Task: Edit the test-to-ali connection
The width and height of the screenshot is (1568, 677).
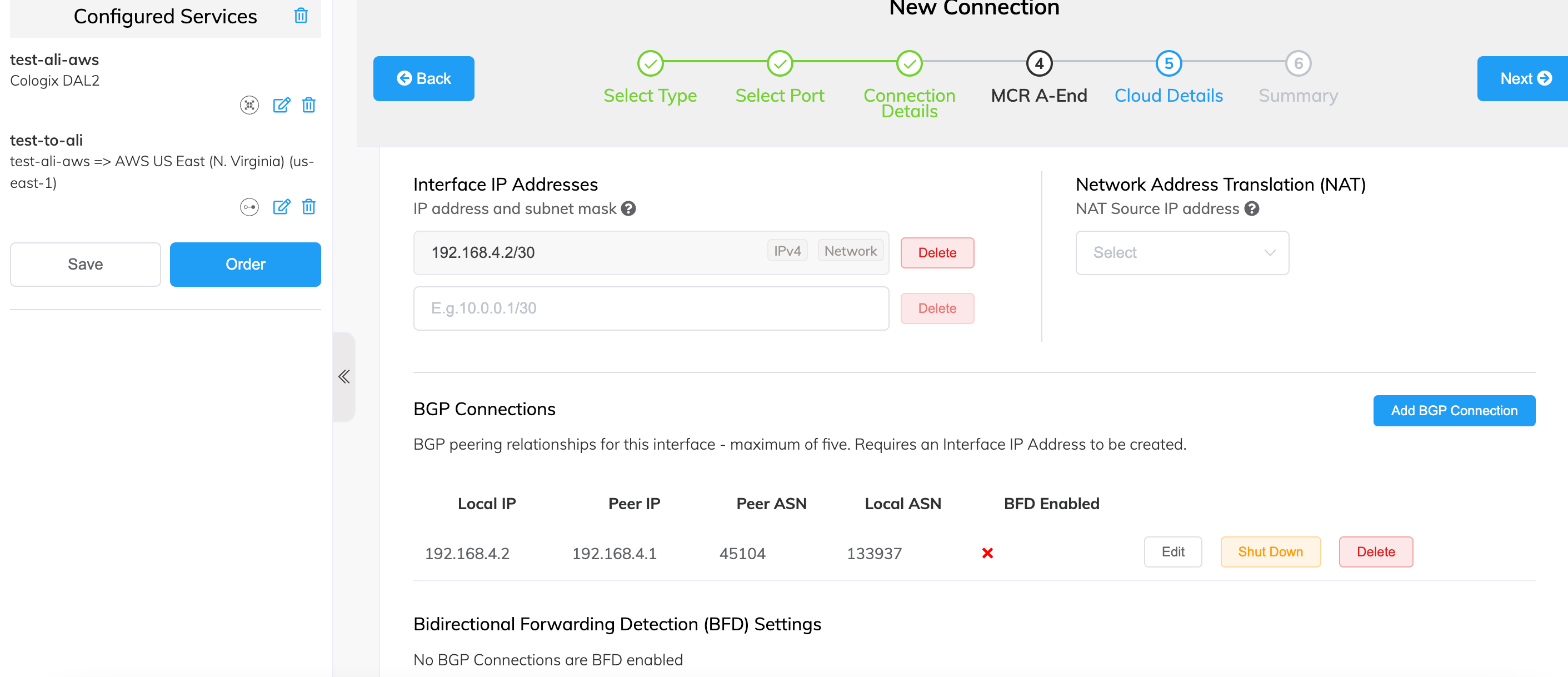Action: 281,207
